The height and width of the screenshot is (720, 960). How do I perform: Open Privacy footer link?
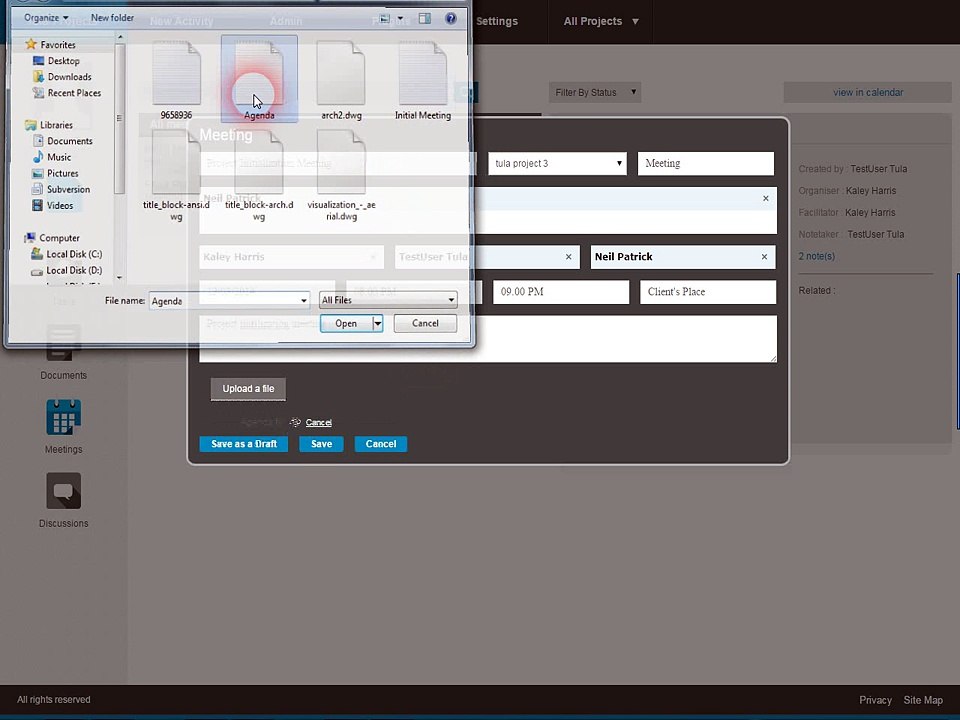pos(875,700)
